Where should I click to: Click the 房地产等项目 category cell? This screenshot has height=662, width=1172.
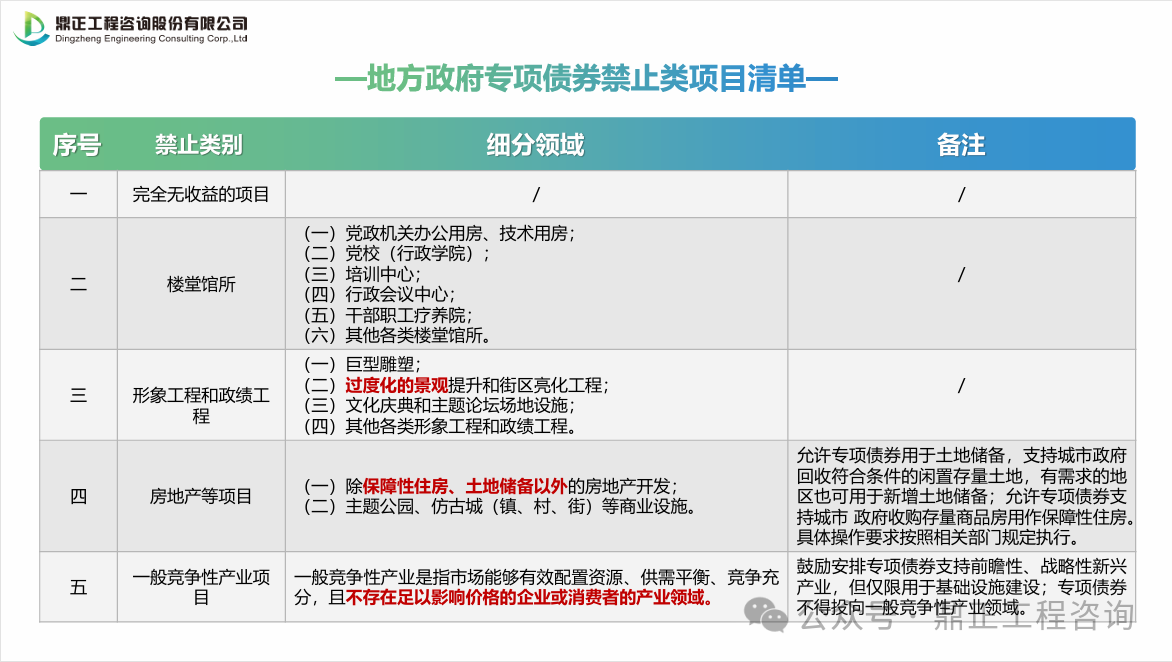201,496
